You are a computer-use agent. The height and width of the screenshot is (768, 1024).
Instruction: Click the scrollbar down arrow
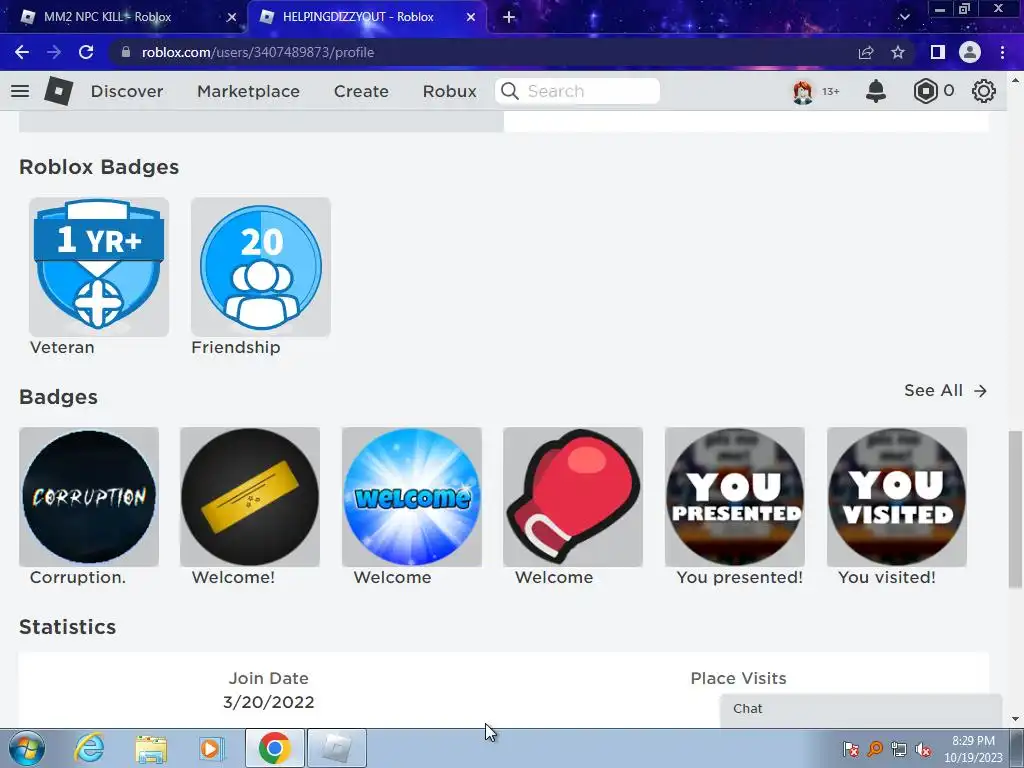pos(1015,719)
